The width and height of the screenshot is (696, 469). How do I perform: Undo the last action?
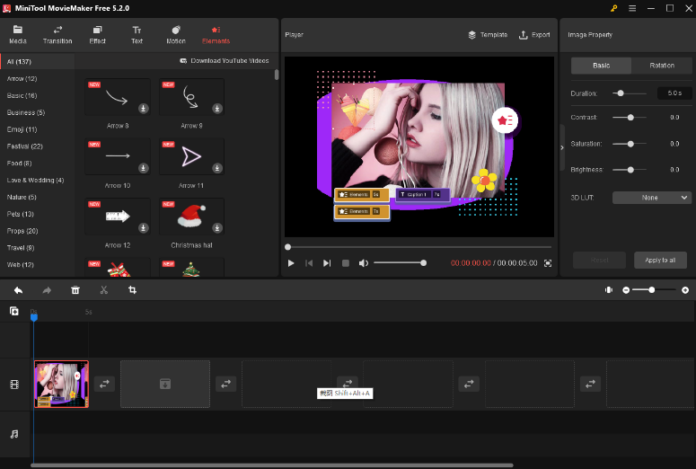pos(18,290)
